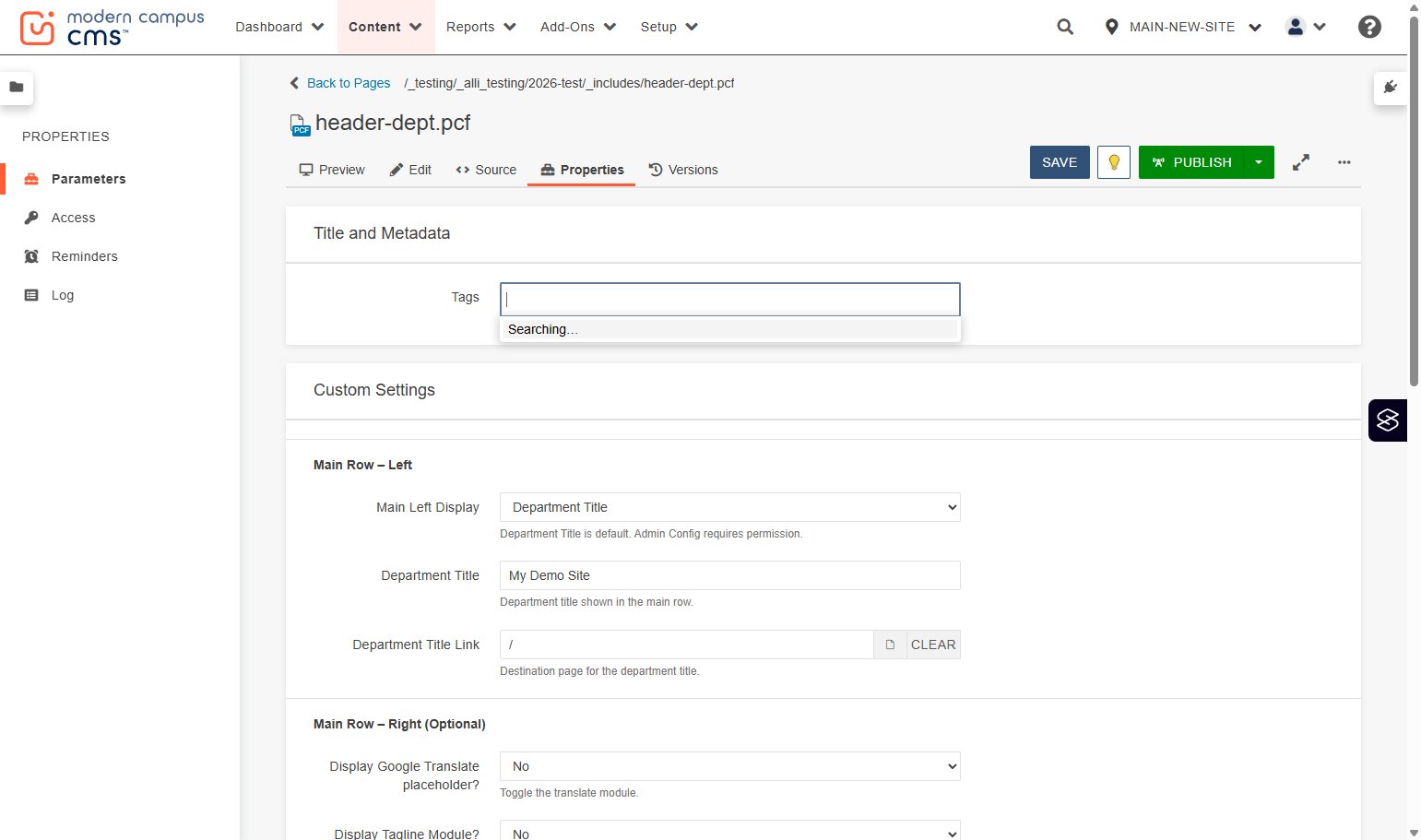Image resolution: width=1421 pixels, height=840 pixels.
Task: Open the Display Google Translate placeholder dropdown
Action: pyautogui.click(x=730, y=766)
